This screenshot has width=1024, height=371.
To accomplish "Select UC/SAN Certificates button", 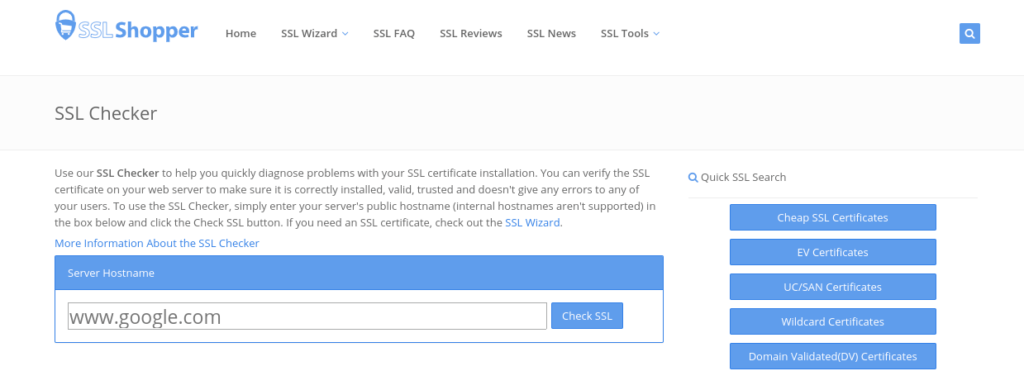I will click(833, 287).
